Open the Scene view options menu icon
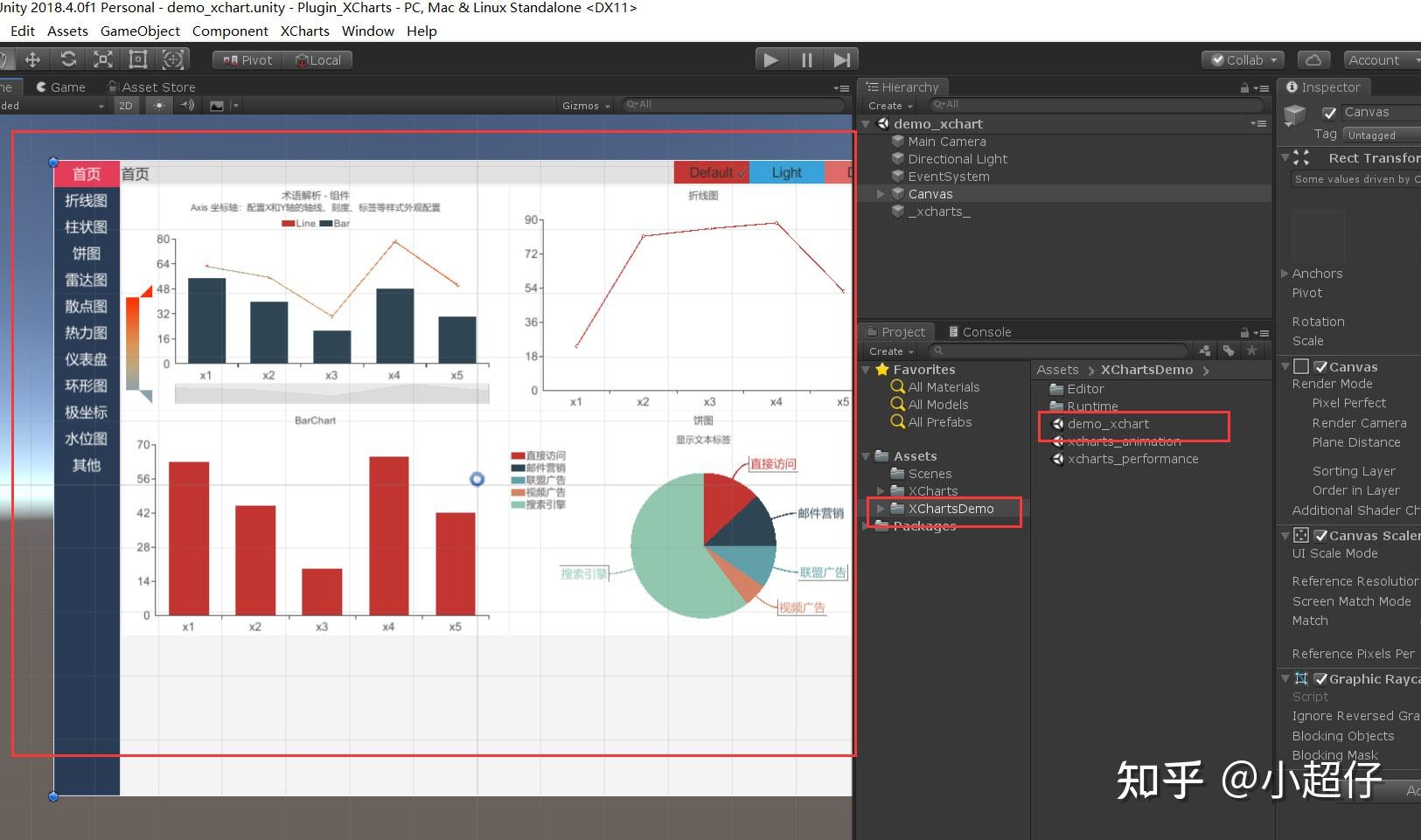Viewport: 1421px width, 840px height. [x=841, y=87]
